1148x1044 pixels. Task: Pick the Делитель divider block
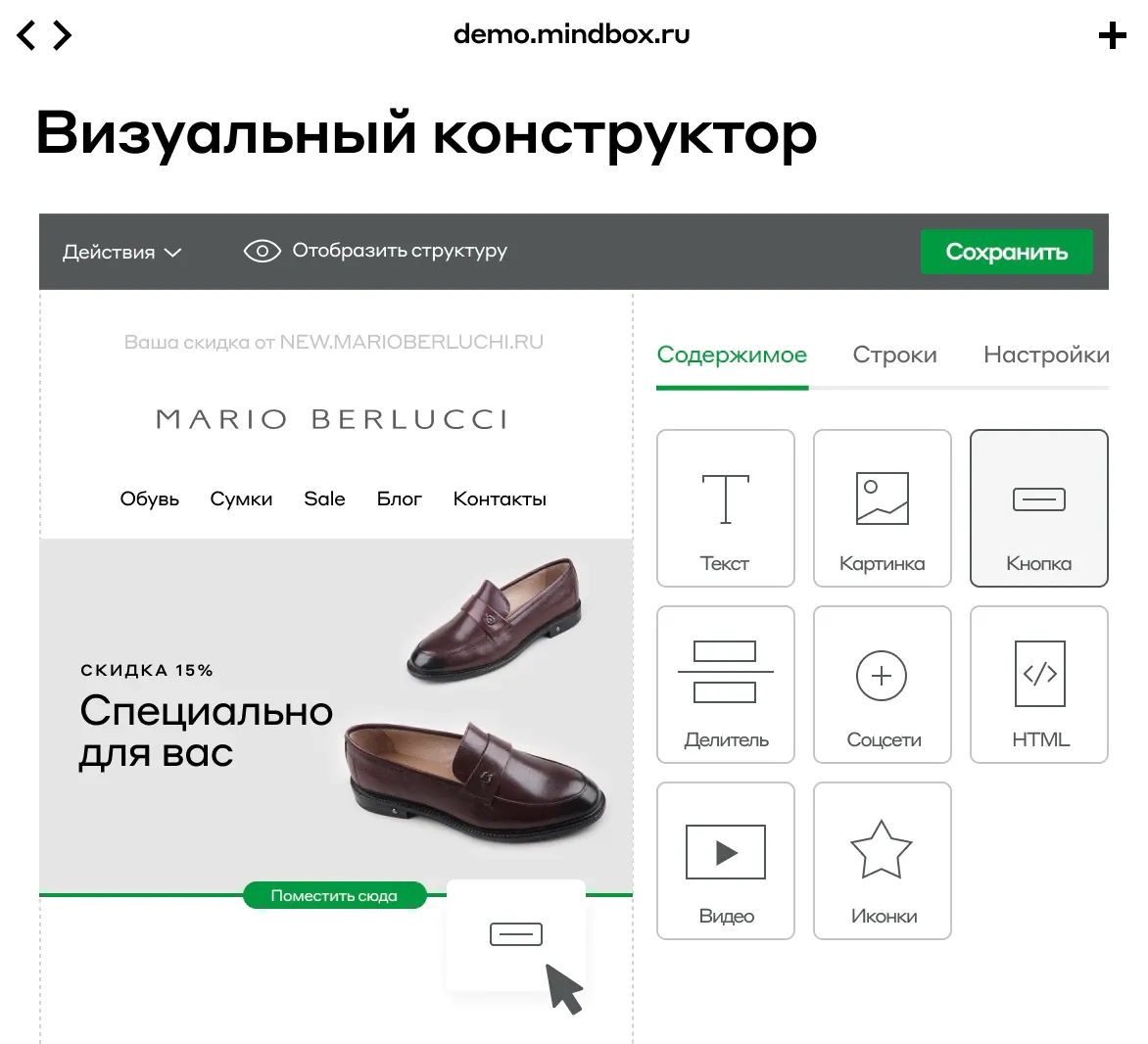click(x=726, y=685)
